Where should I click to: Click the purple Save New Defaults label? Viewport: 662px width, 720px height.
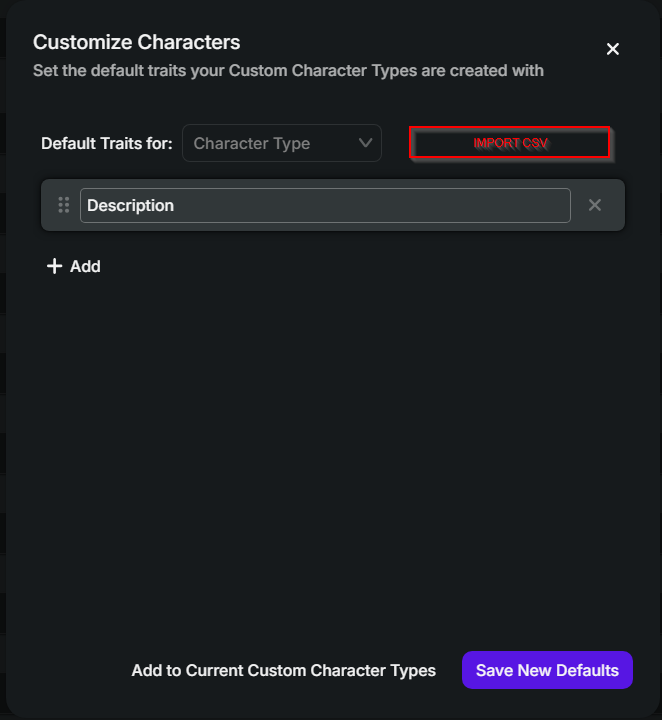click(x=547, y=670)
